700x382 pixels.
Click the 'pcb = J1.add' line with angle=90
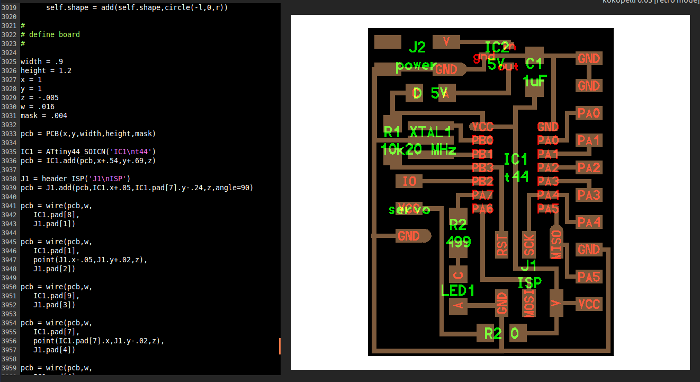[x=137, y=187]
